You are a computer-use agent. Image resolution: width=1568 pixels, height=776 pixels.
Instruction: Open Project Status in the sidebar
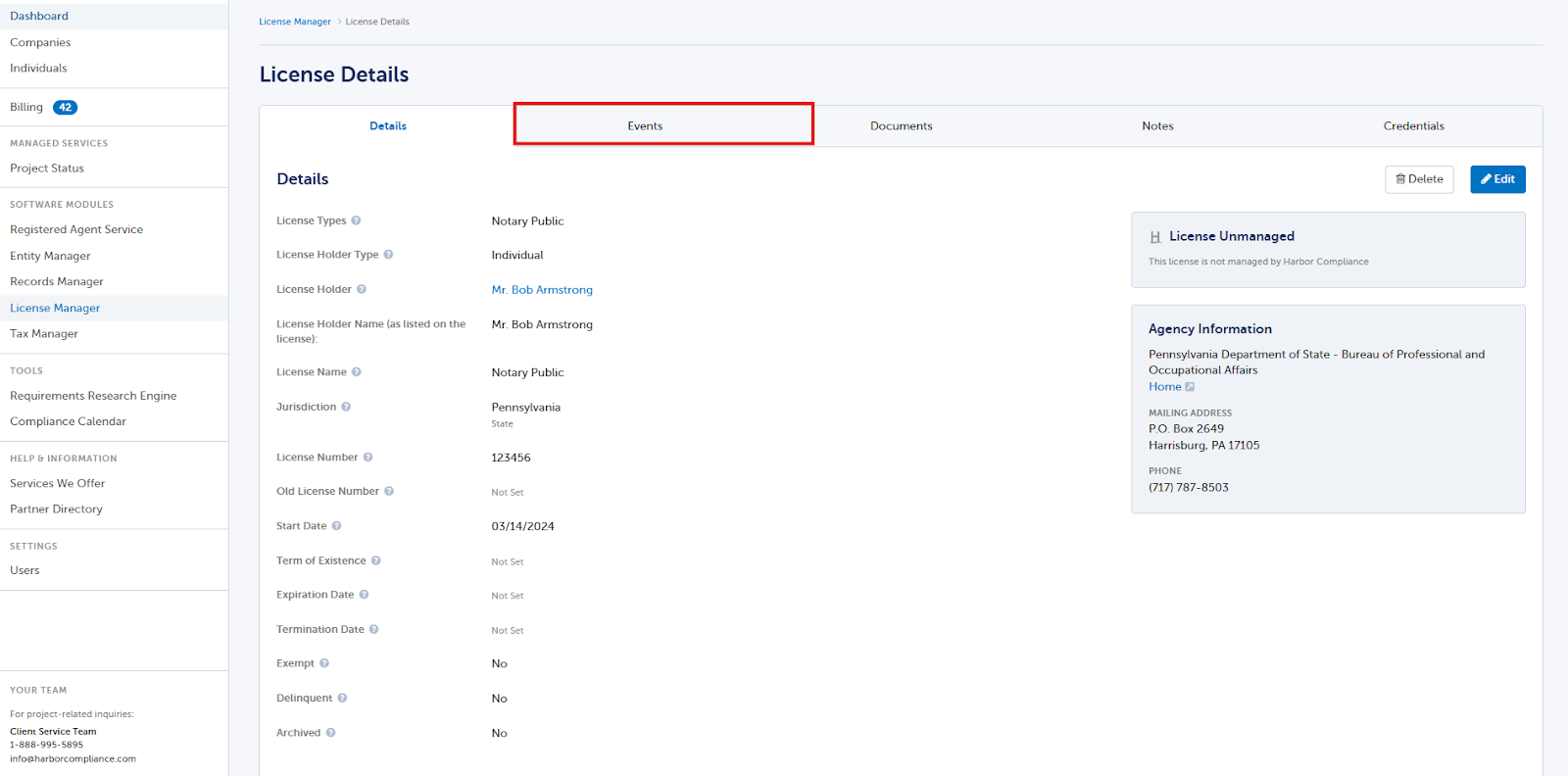(x=47, y=169)
